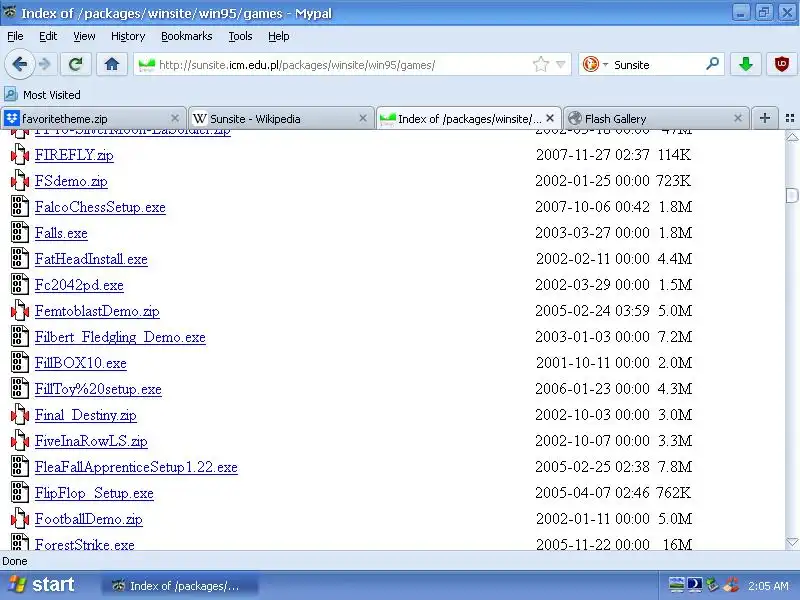Click the binary icon beside FlipFlop_Setup.exe
Screen dimensions: 800x600
coord(19,492)
